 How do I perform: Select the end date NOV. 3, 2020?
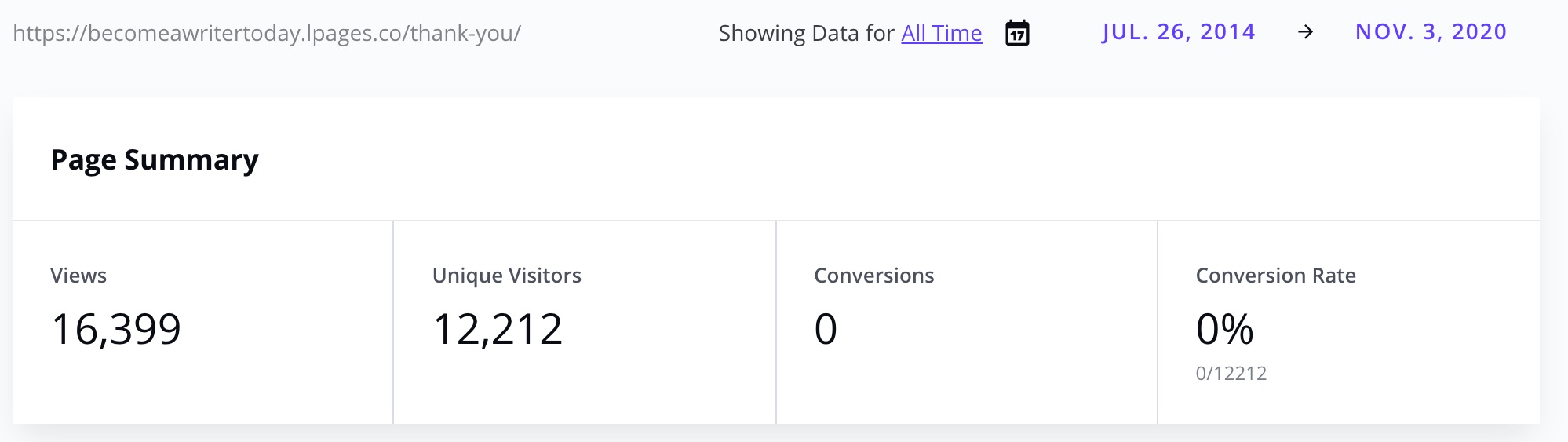1431,32
